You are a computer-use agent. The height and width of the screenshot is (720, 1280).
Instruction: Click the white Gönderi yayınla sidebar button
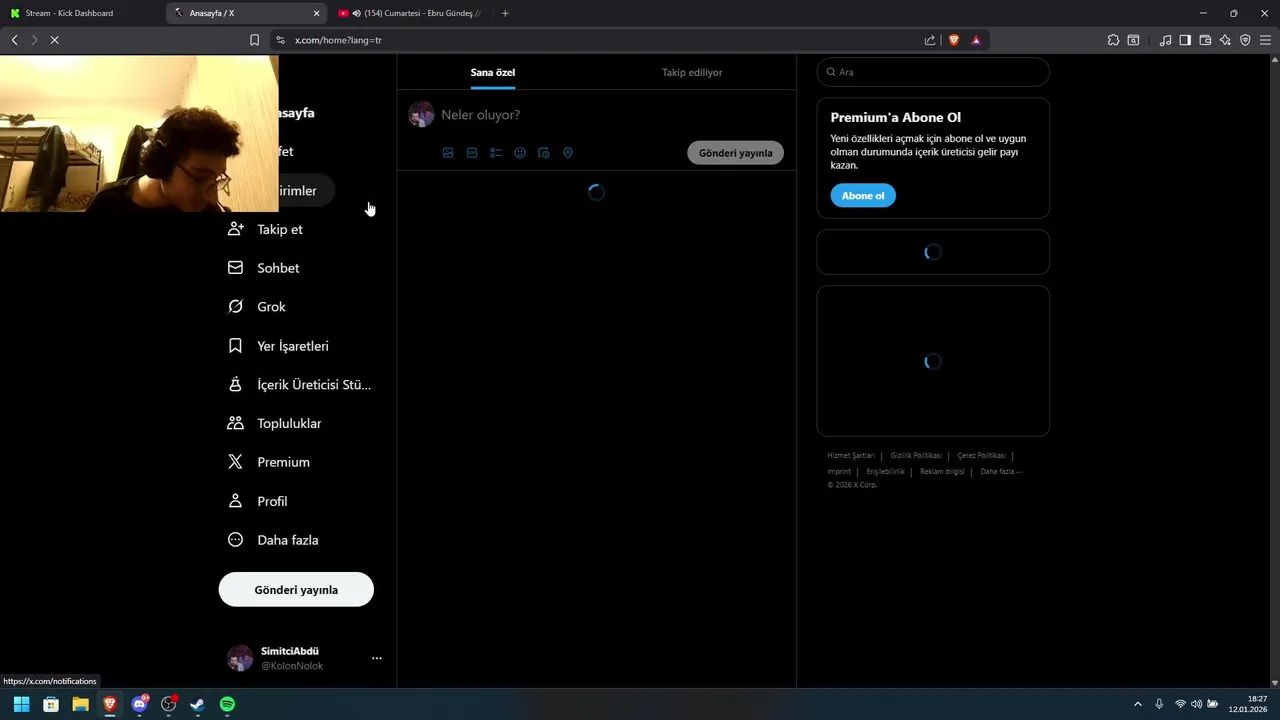point(296,590)
